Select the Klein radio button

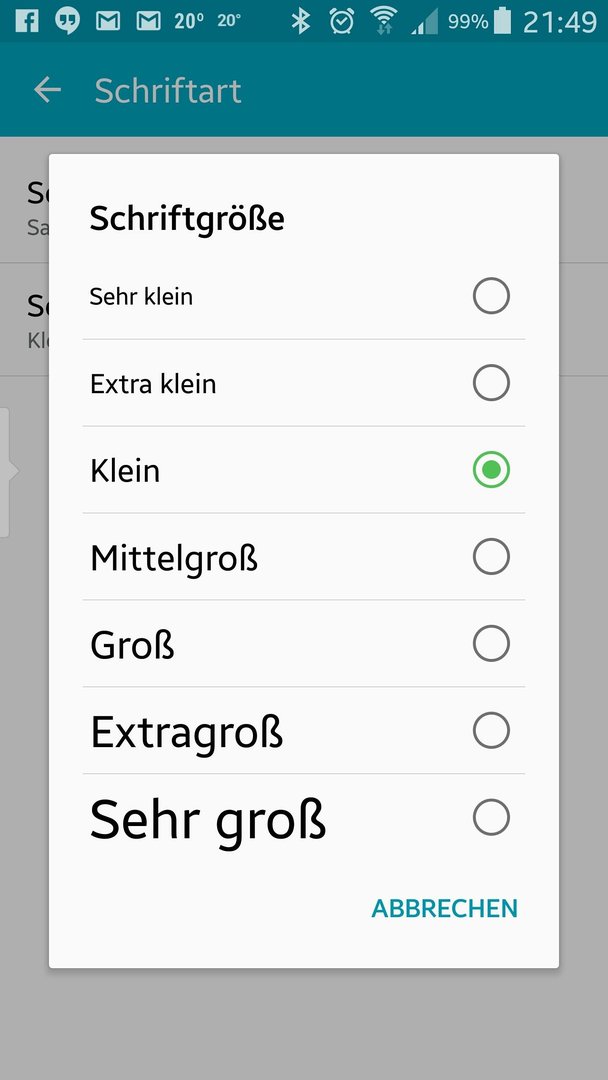[491, 470]
